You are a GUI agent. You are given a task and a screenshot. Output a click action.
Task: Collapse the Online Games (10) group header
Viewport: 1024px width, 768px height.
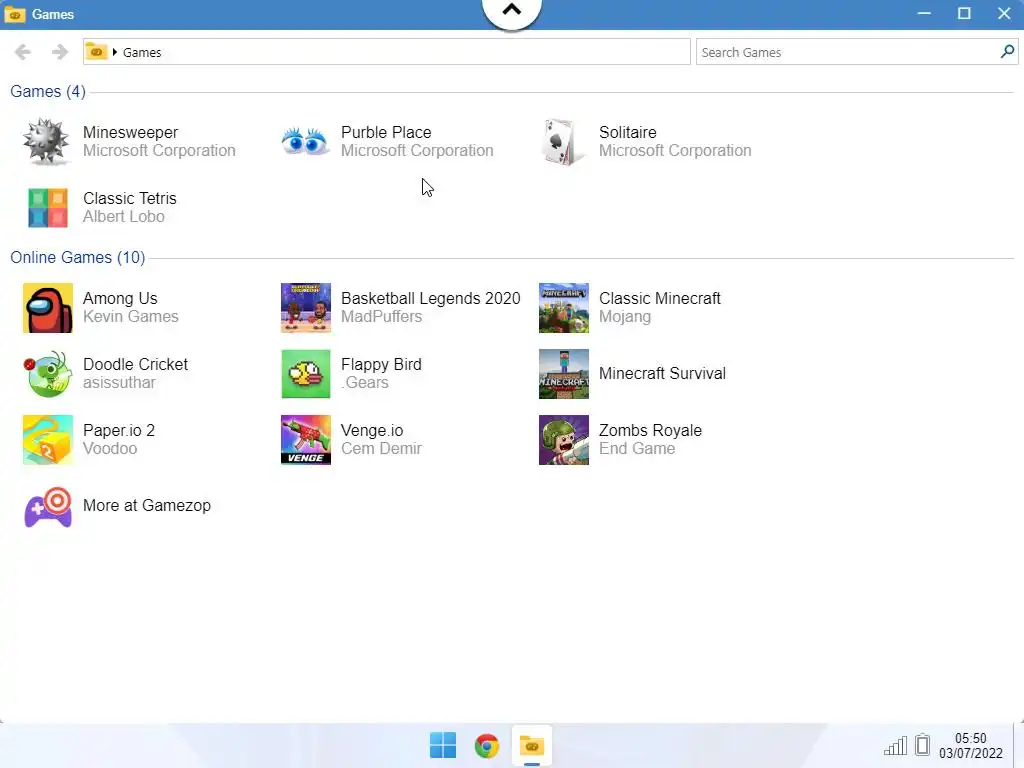tap(78, 257)
